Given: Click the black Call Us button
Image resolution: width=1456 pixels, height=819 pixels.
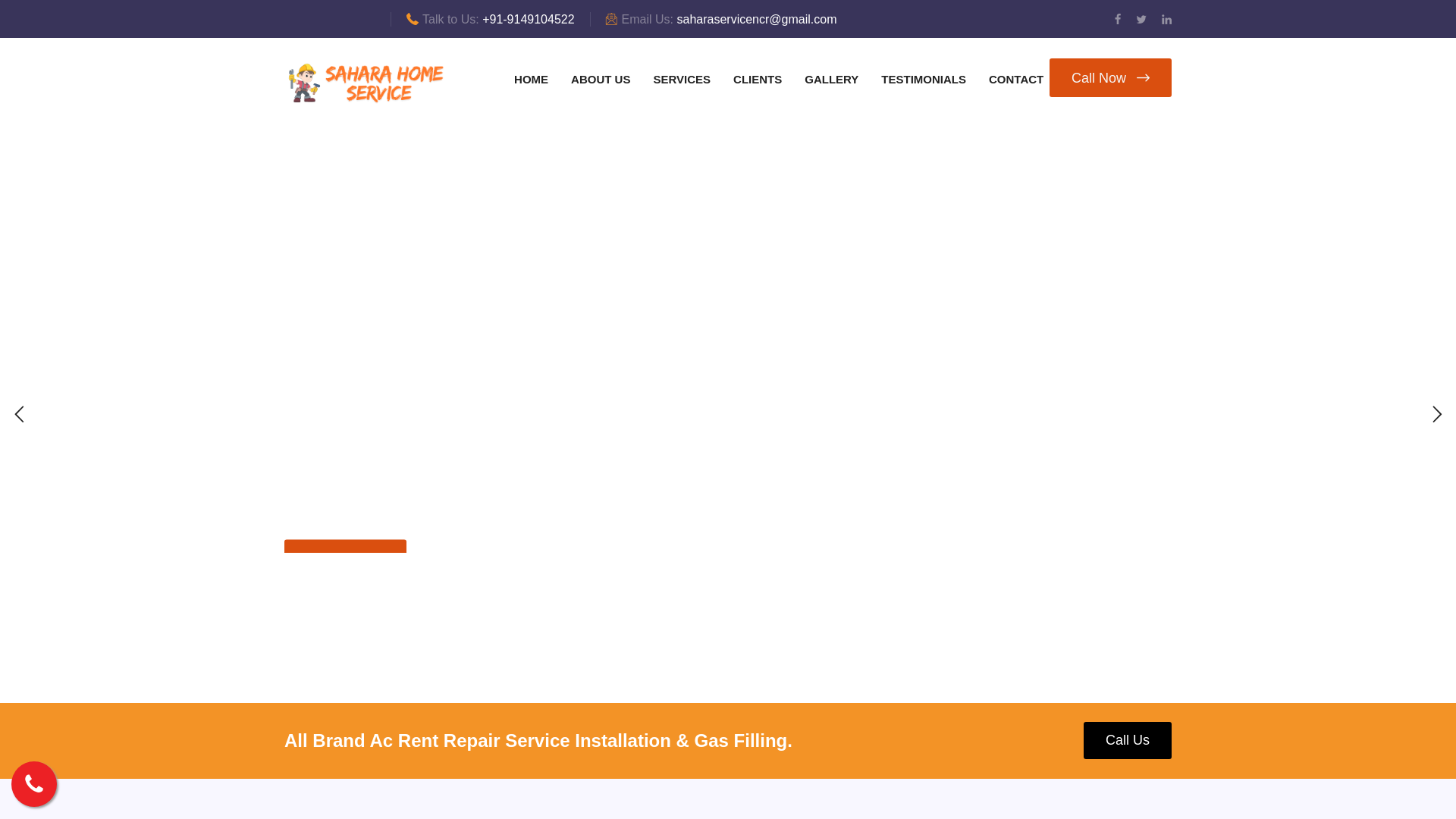Looking at the screenshot, I should click(1128, 740).
